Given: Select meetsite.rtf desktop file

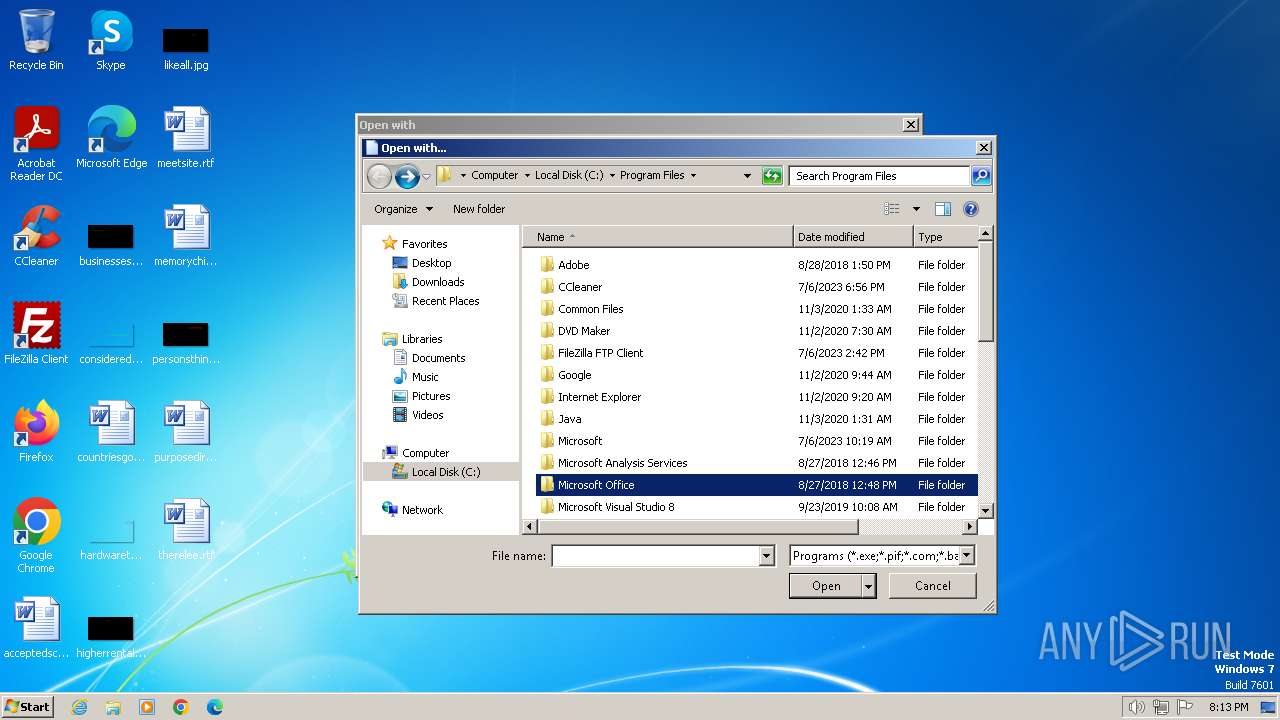Looking at the screenshot, I should 186,138.
